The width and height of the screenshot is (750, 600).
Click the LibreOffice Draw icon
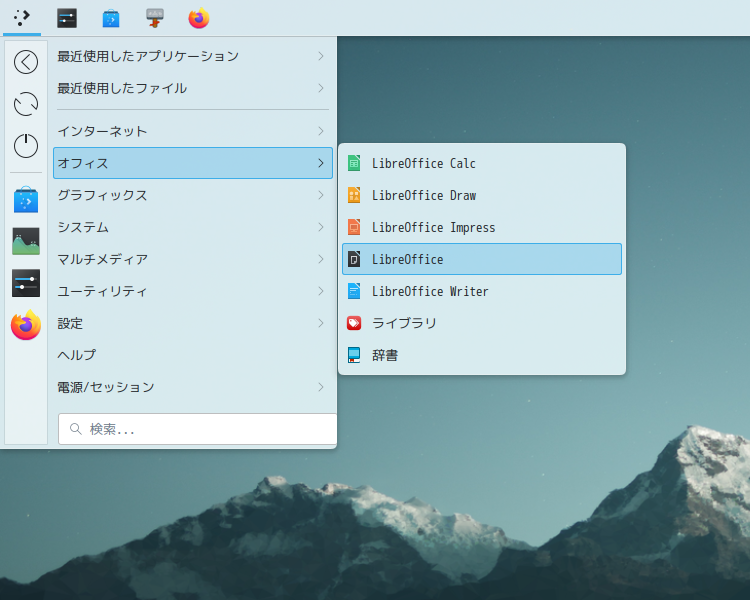(x=354, y=196)
